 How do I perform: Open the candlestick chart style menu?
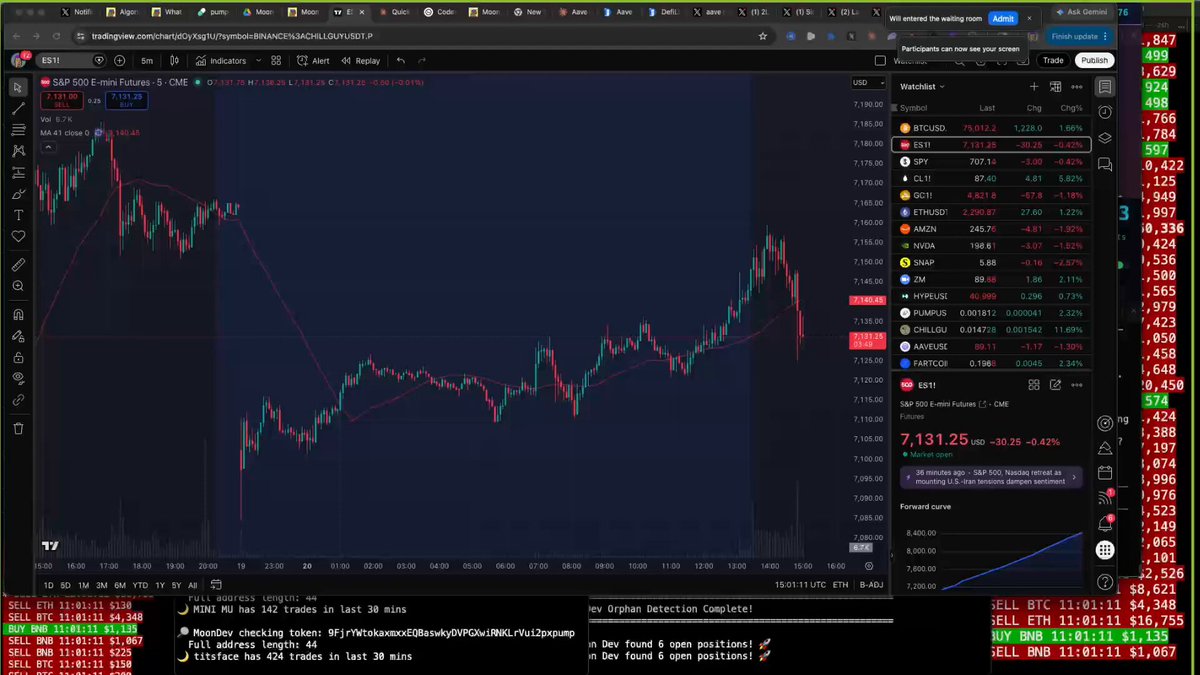point(175,60)
